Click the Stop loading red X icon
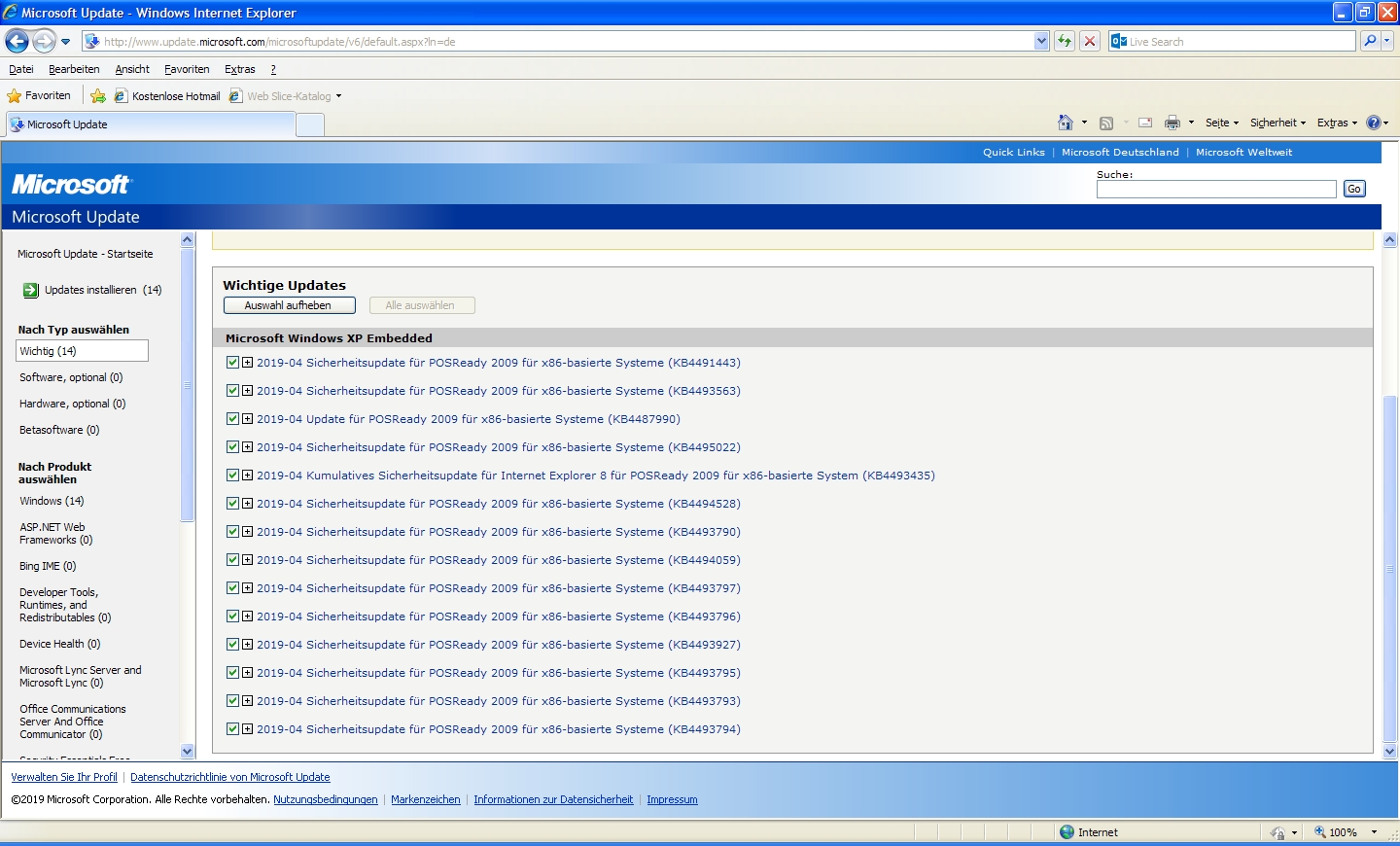Viewport: 1400px width, 846px height. (1090, 41)
